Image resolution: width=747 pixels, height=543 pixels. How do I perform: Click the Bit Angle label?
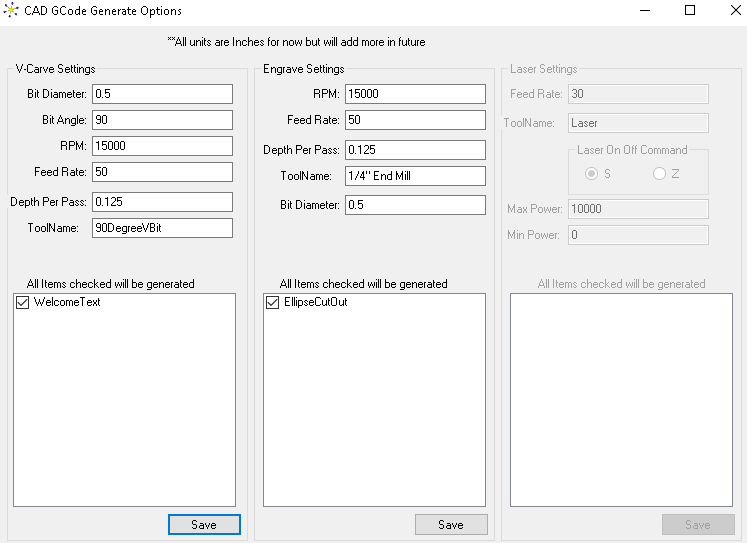(64, 120)
